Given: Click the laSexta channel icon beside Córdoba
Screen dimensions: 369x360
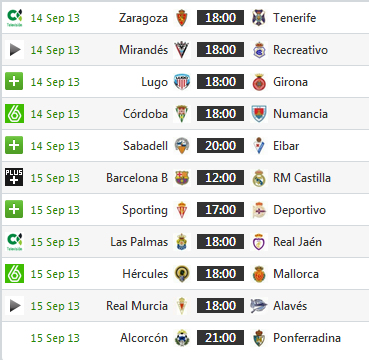Looking at the screenshot, I should coord(14,114).
